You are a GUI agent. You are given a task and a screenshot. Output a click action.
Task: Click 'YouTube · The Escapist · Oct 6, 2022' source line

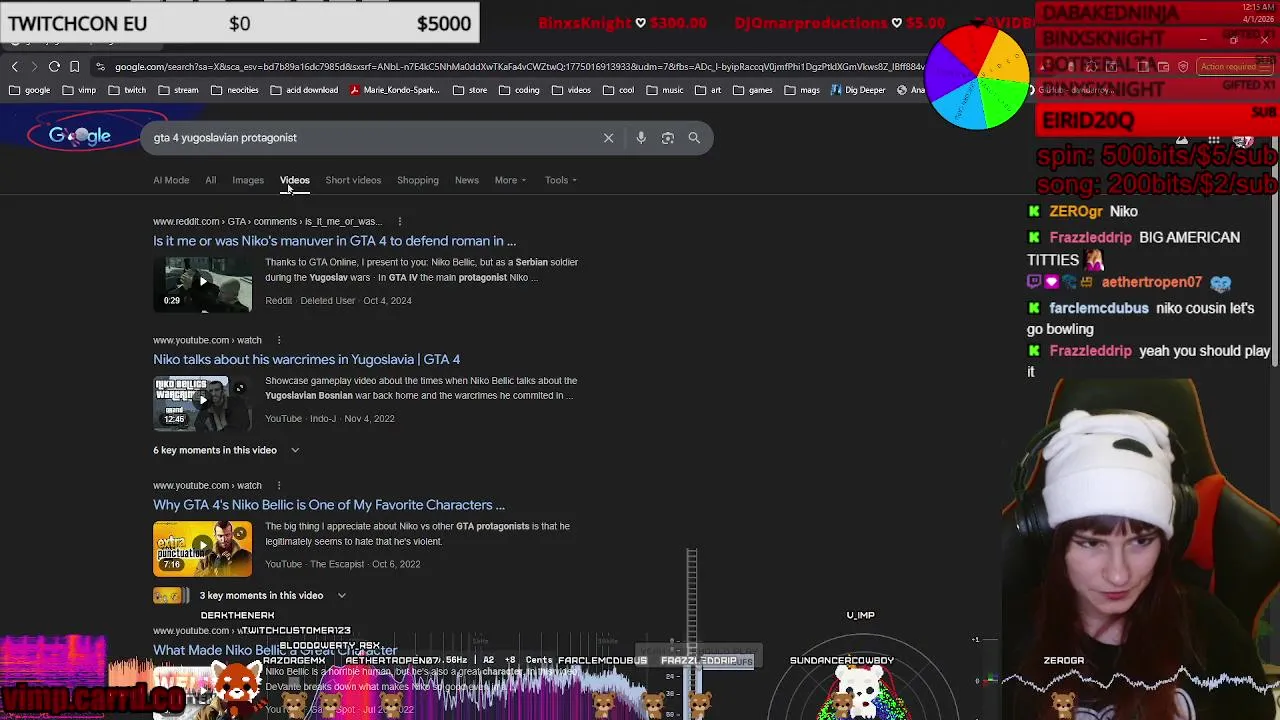(x=343, y=564)
